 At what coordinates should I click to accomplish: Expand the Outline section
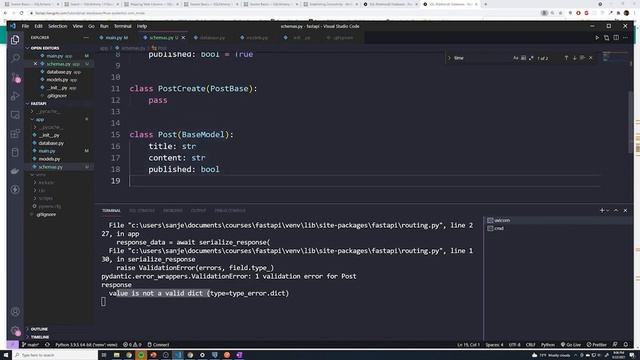tap(39, 329)
